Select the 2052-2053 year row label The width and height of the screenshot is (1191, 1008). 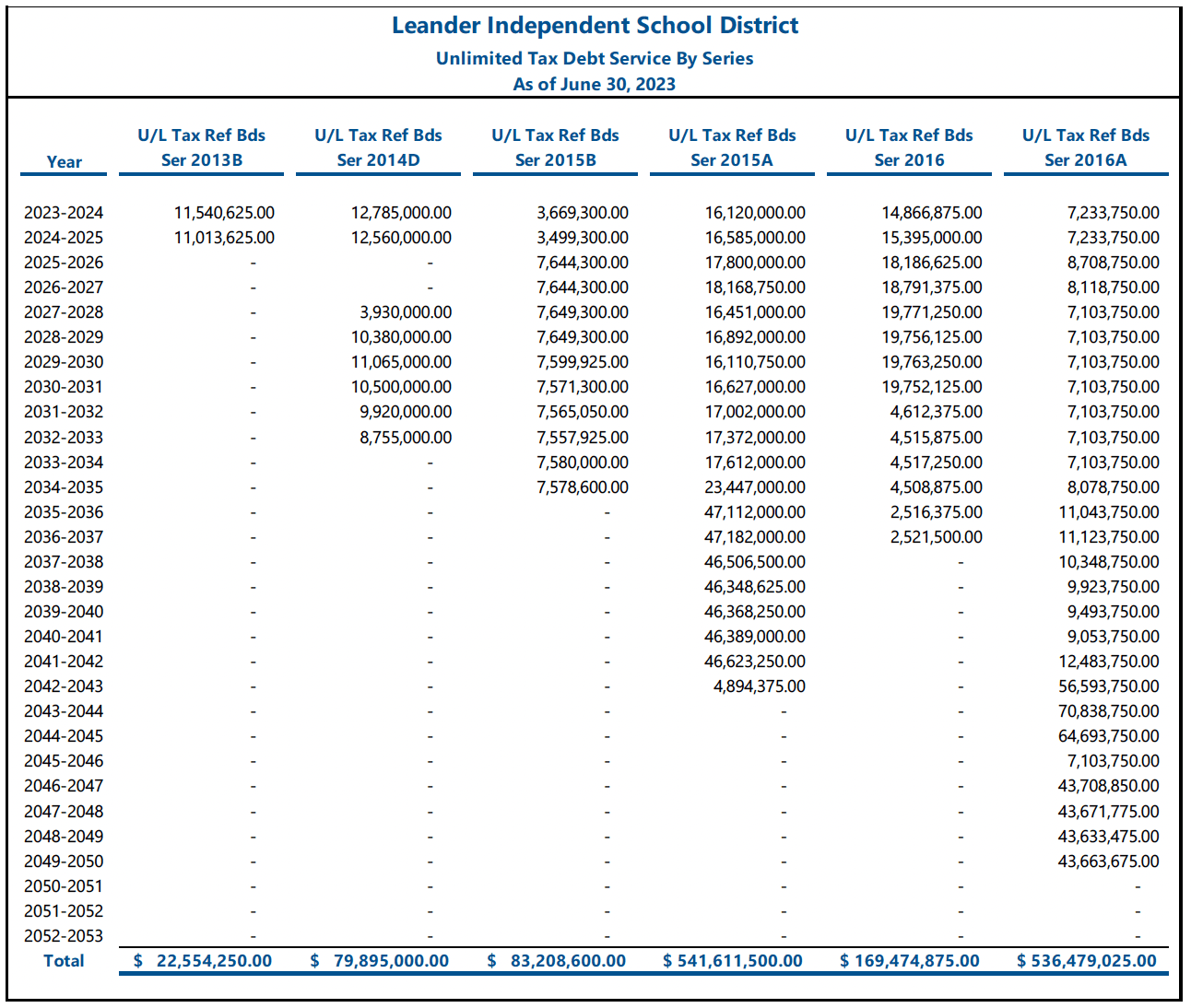point(64,936)
